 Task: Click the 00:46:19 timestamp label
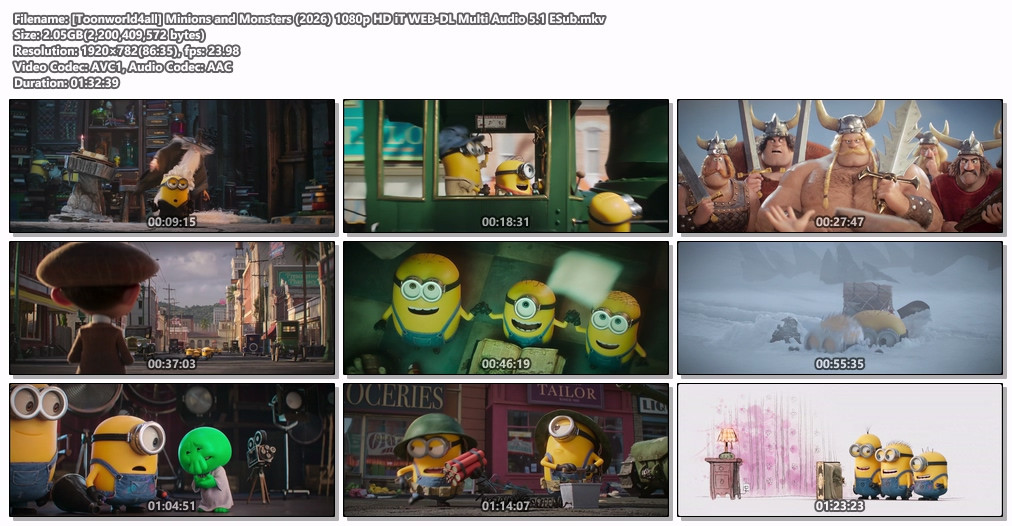click(x=505, y=364)
